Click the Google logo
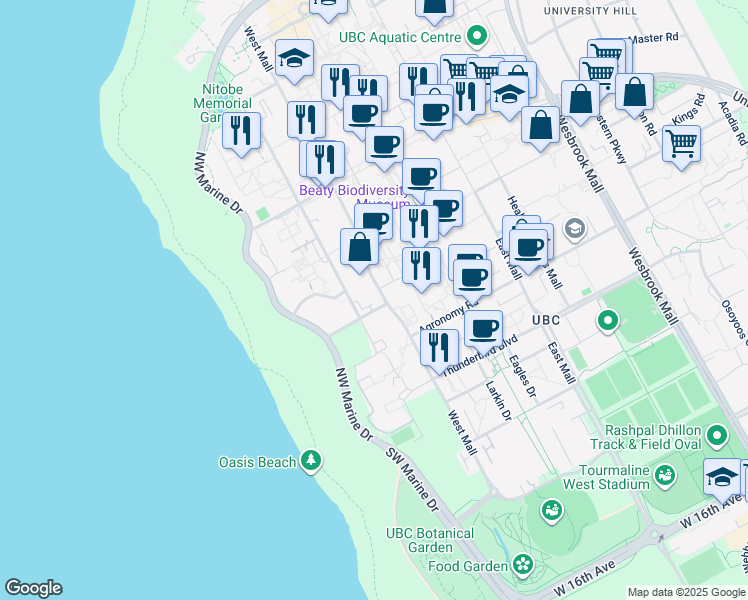Viewport: 748px width, 600px height. click(x=33, y=588)
